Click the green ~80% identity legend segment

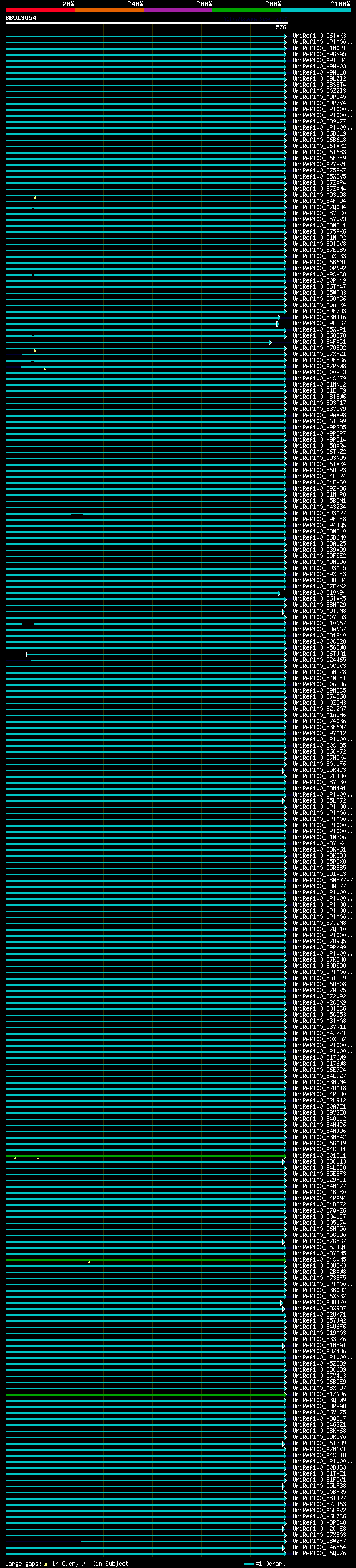coord(247,10)
